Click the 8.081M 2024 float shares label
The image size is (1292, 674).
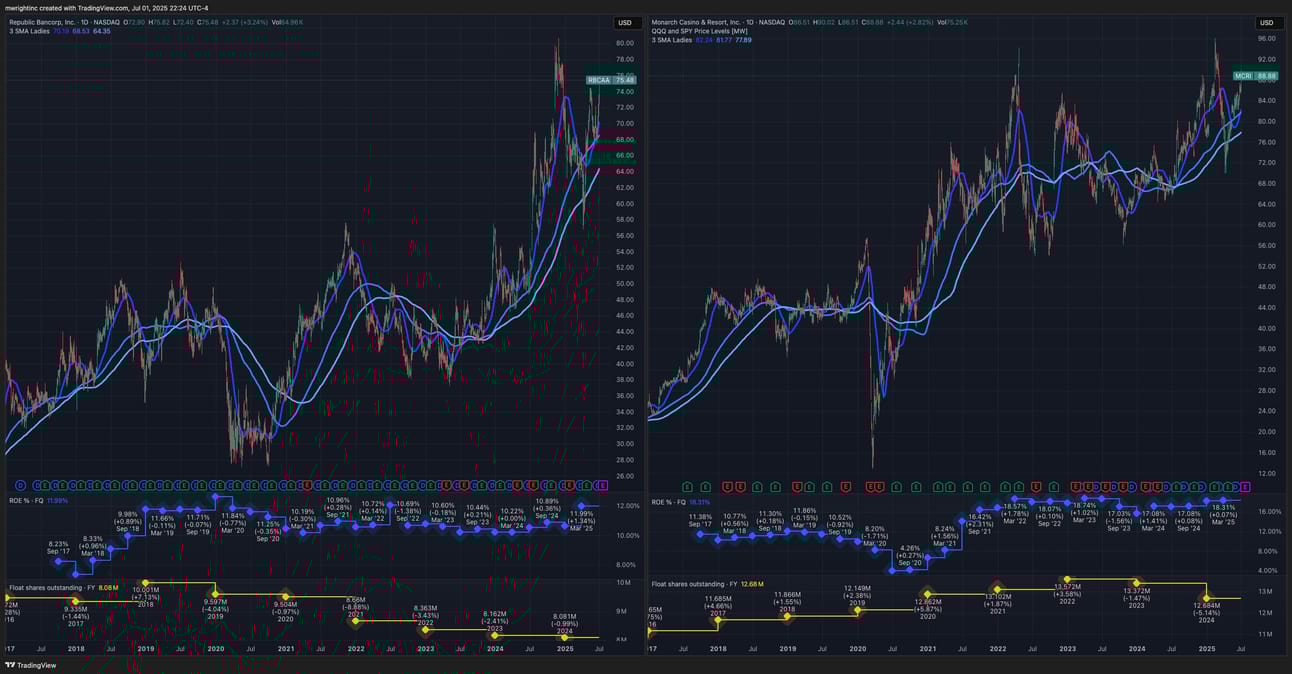(564, 623)
